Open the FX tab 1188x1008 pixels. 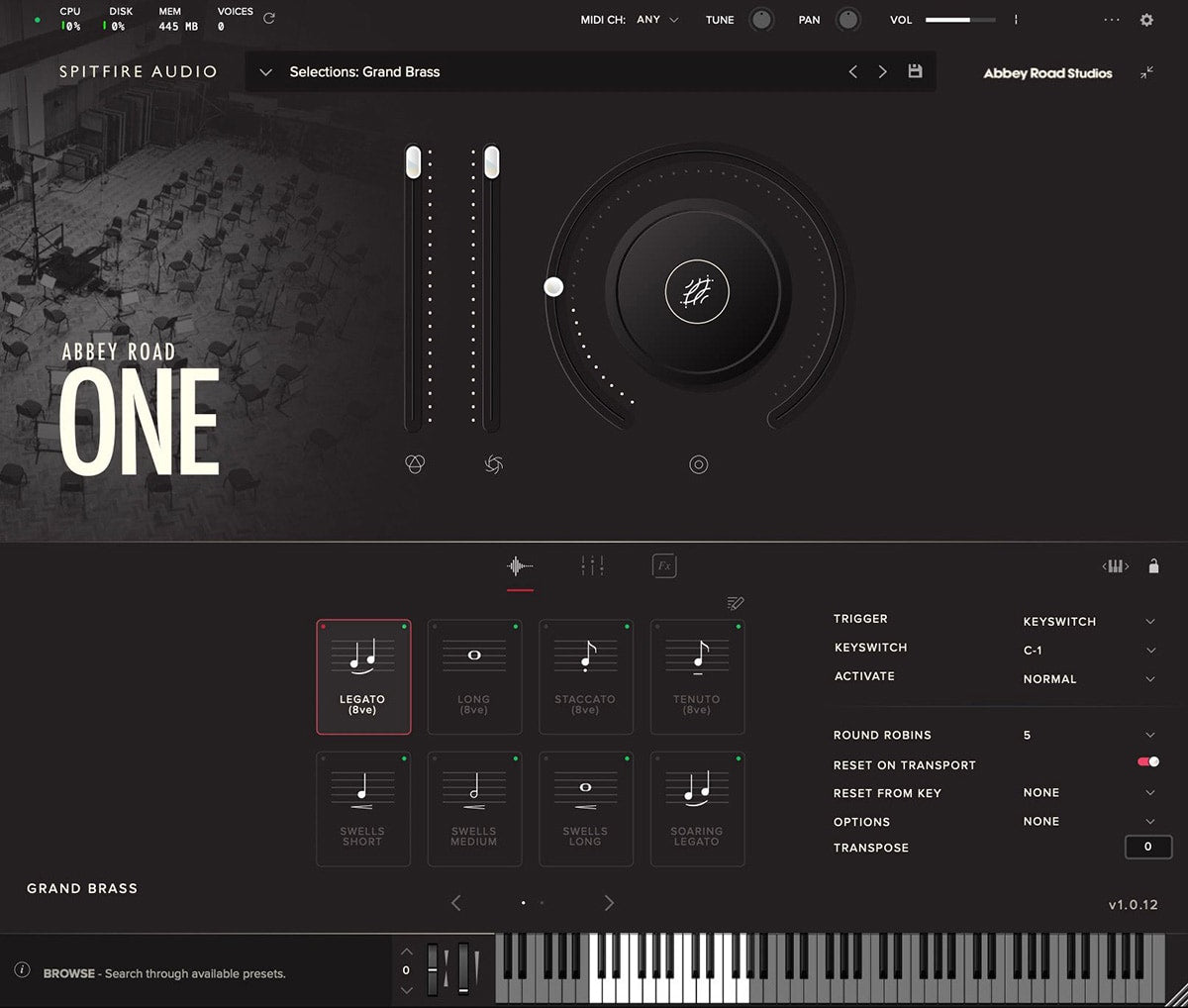tap(664, 566)
